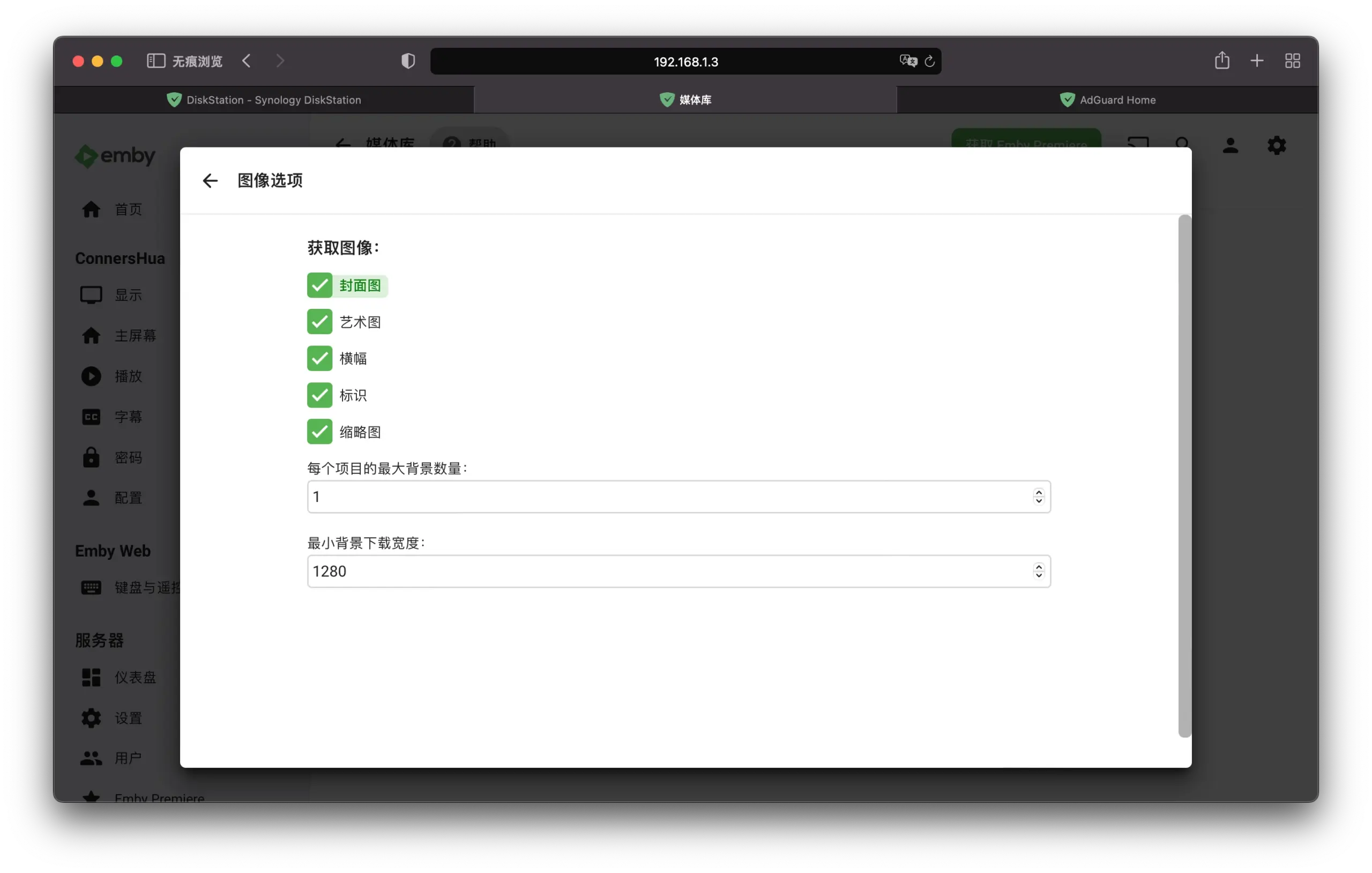This screenshot has width=1372, height=873.
Task: Go back with Safari's back chevron
Action: pyautogui.click(x=247, y=61)
